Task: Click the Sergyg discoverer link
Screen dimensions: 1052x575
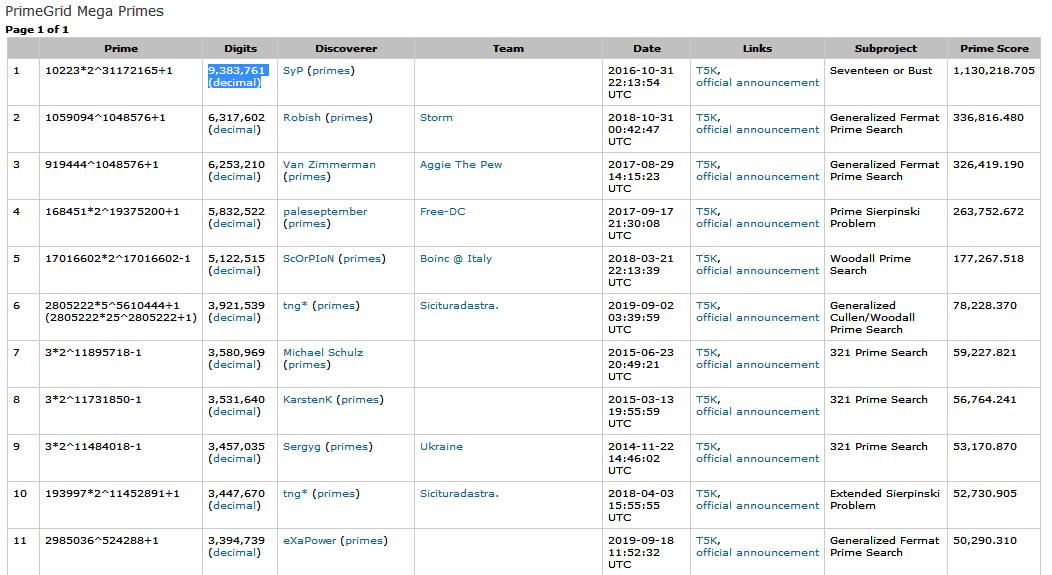Action: [x=302, y=447]
